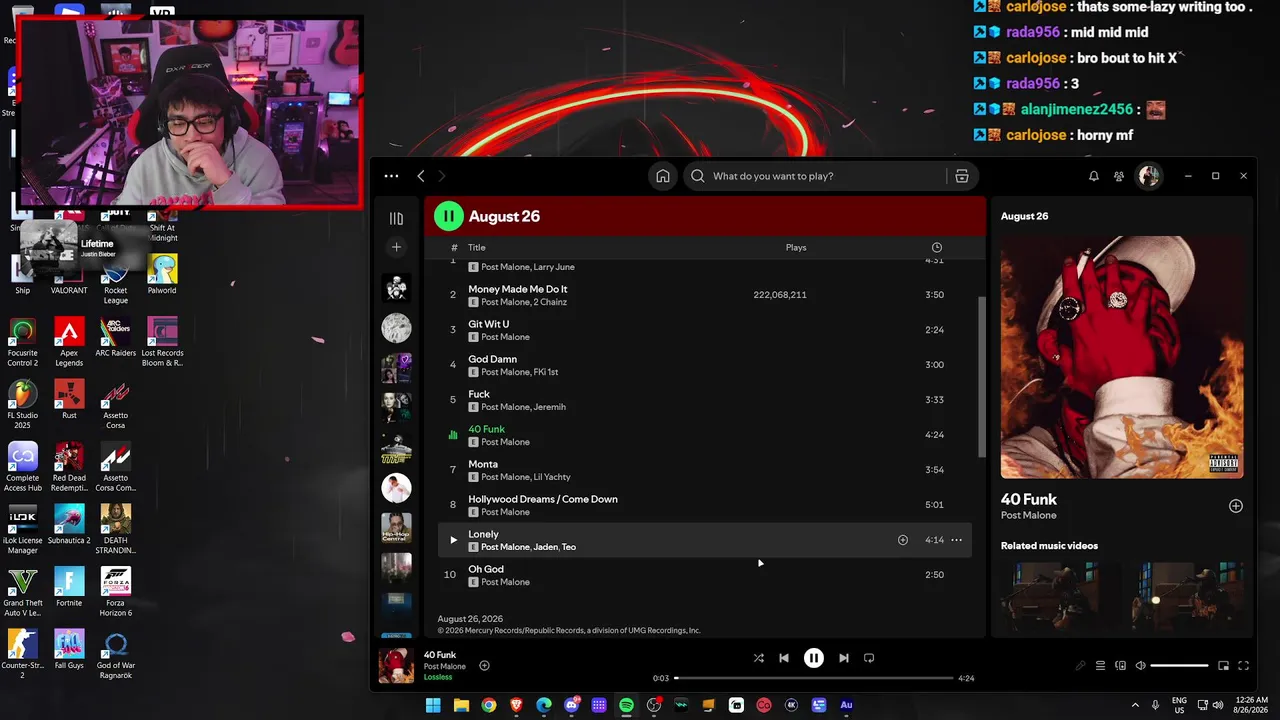Open the play queue
Image resolution: width=1280 pixels, height=720 pixels.
(x=1100, y=666)
